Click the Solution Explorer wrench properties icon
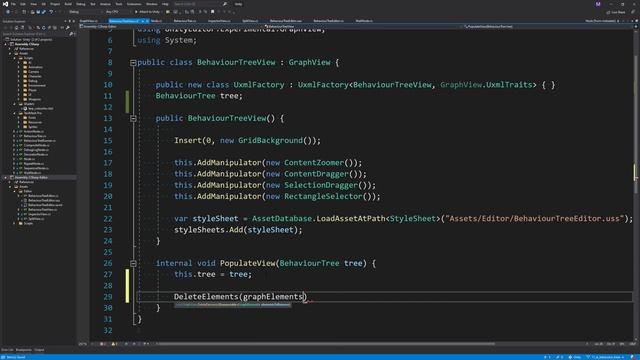The image size is (640, 360). pos(67,27)
